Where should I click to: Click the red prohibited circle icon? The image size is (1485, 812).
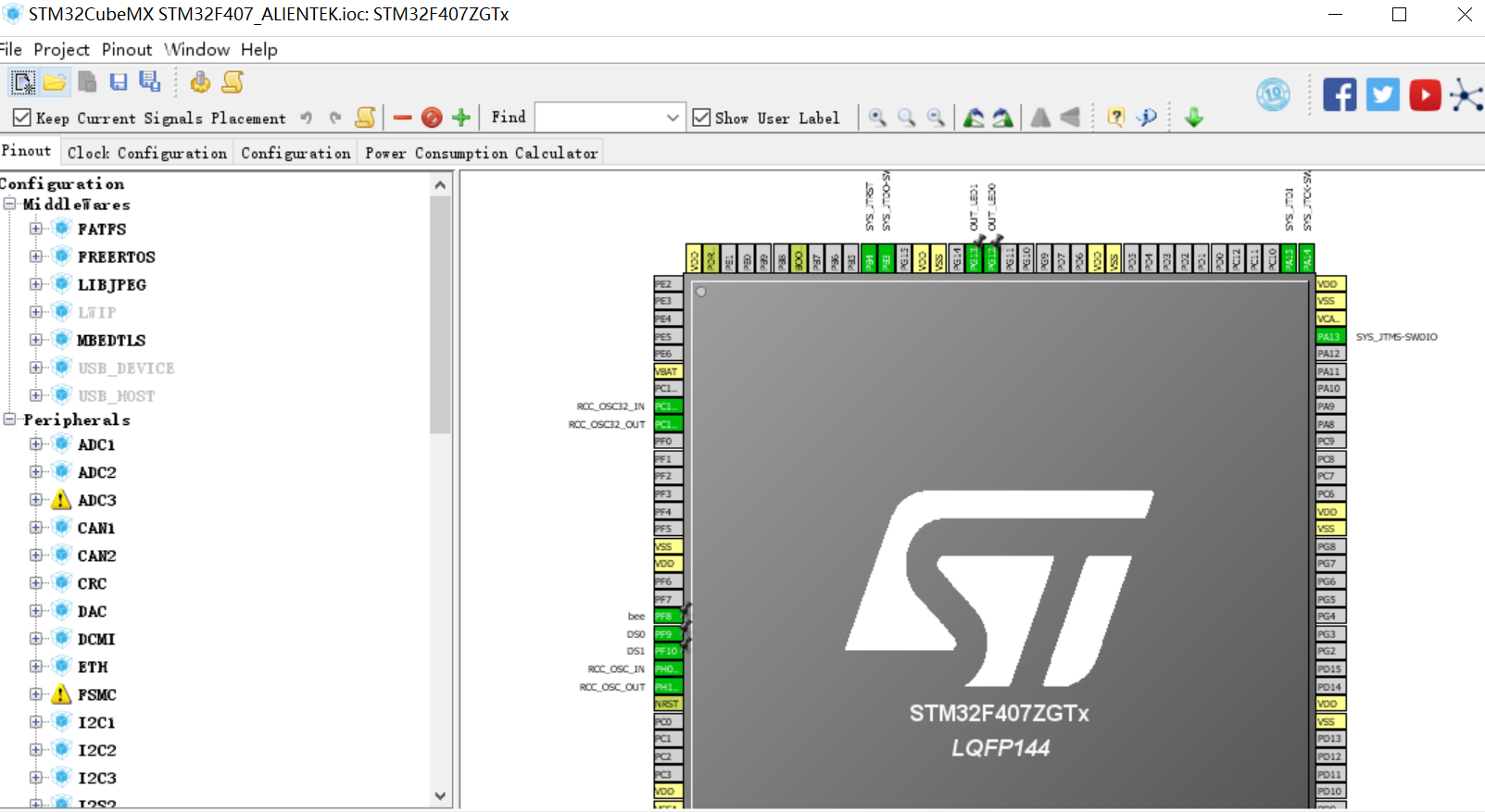(432, 118)
